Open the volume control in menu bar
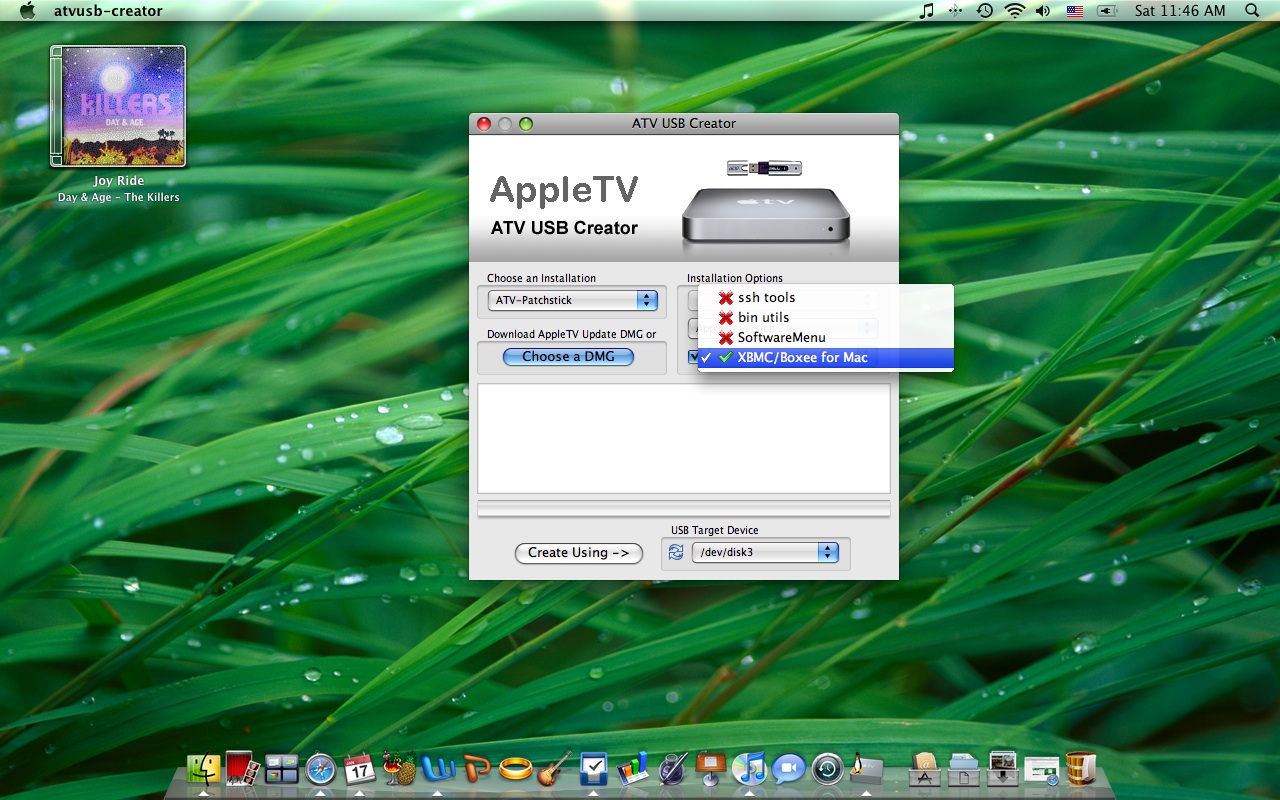This screenshot has width=1280, height=800. (x=1044, y=11)
